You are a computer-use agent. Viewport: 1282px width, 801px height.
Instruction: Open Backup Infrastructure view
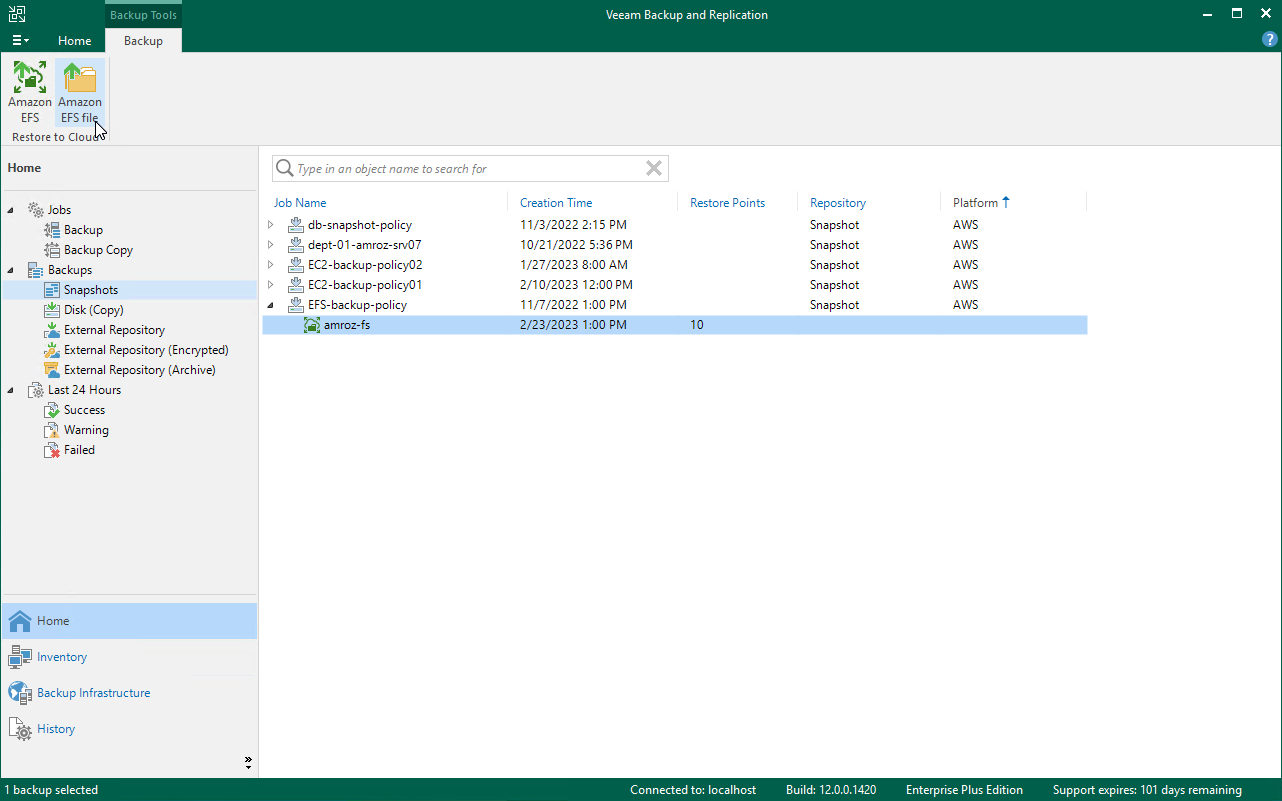pyautogui.click(x=93, y=693)
